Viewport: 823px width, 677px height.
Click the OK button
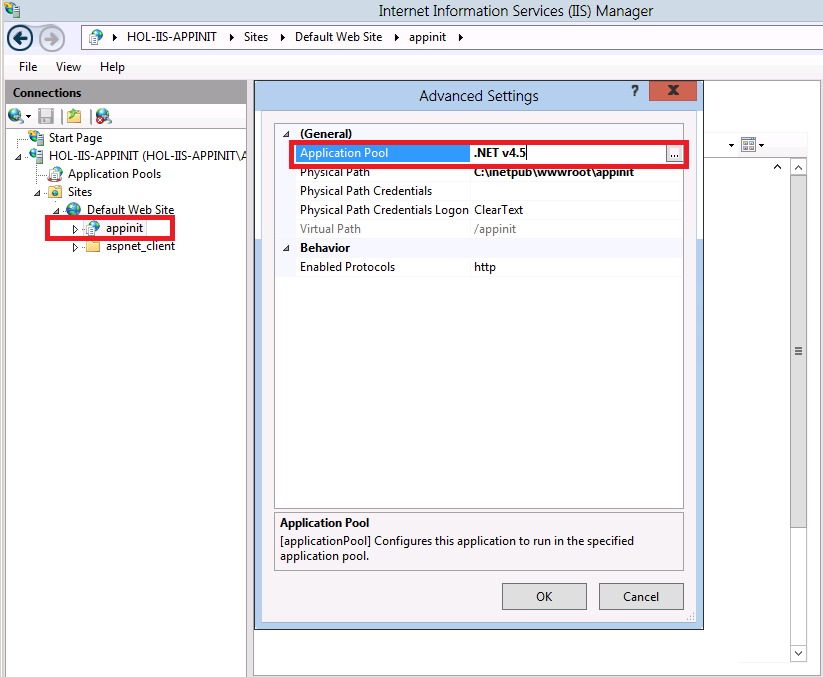544,596
